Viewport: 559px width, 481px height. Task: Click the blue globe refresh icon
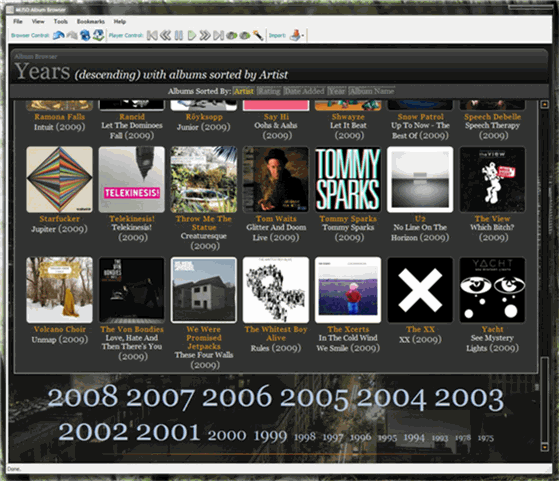coord(85,35)
